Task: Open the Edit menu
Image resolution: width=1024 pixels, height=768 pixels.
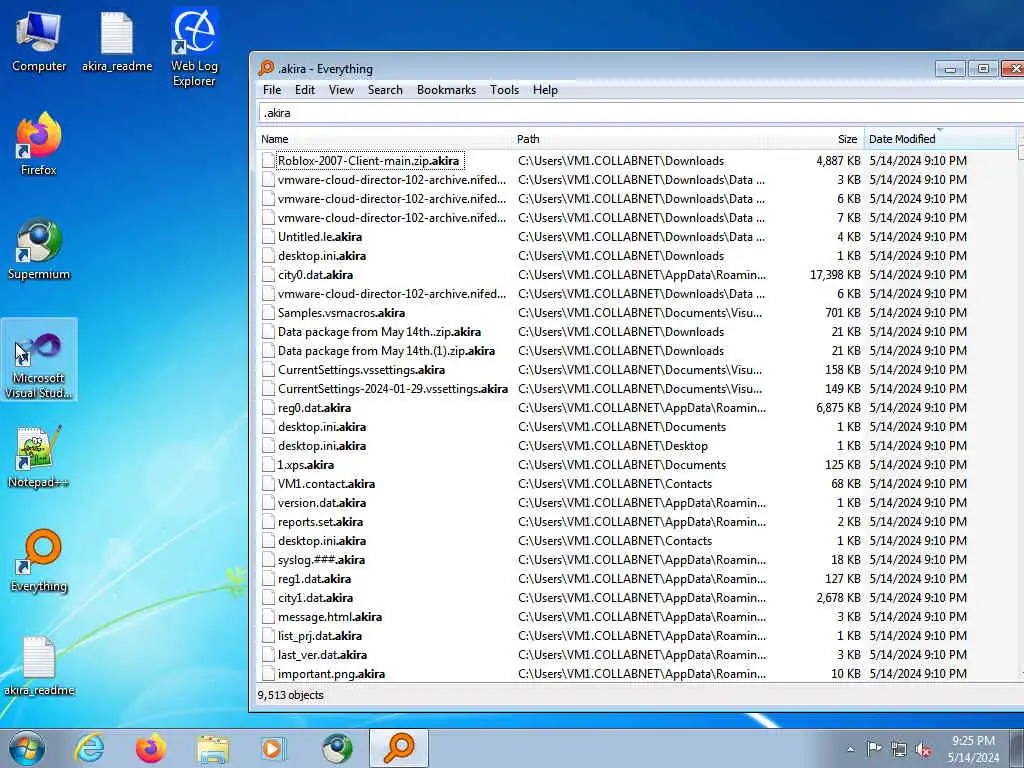Action: 304,90
